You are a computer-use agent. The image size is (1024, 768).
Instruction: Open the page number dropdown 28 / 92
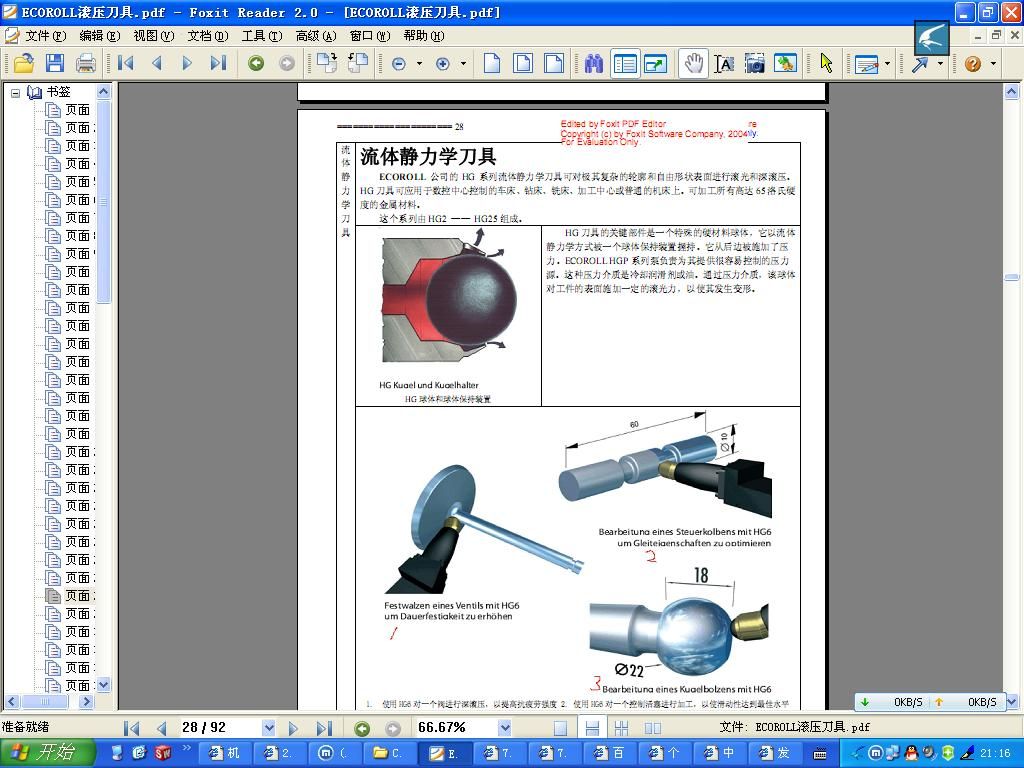coord(268,728)
